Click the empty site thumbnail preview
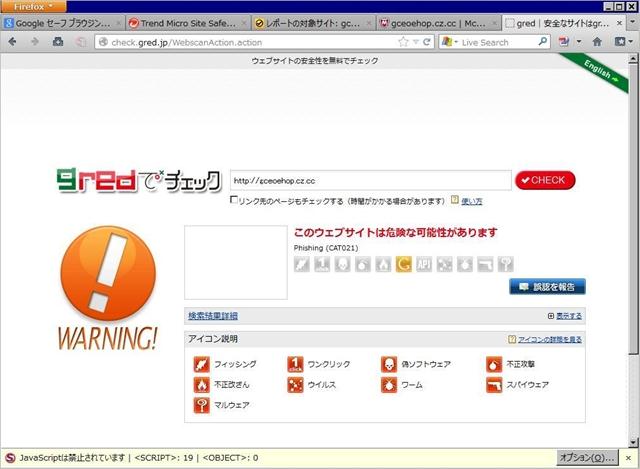640x469 pixels. point(236,262)
